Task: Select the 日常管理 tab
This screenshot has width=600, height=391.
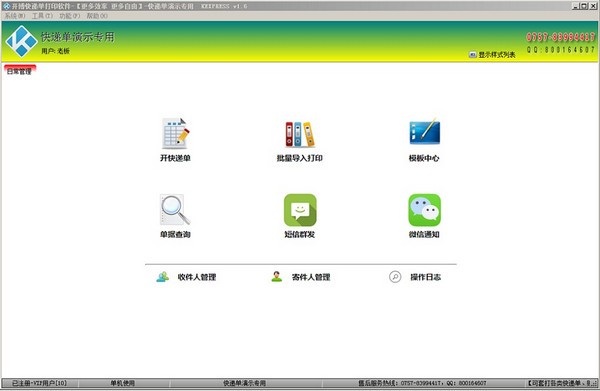Action: pyautogui.click(x=20, y=70)
